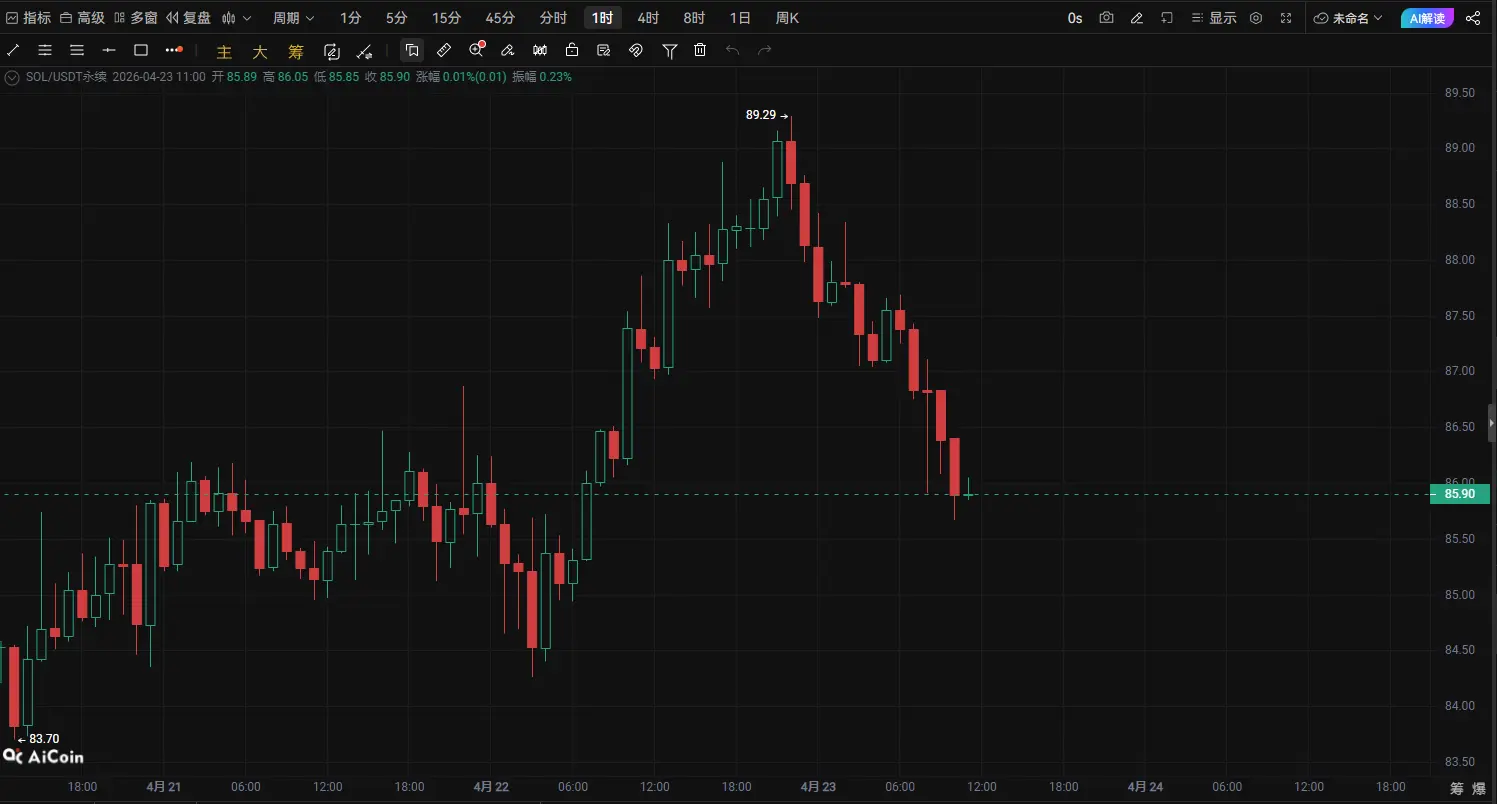
Task: Toggle the highlighted copy-layer tool
Action: (x=412, y=50)
